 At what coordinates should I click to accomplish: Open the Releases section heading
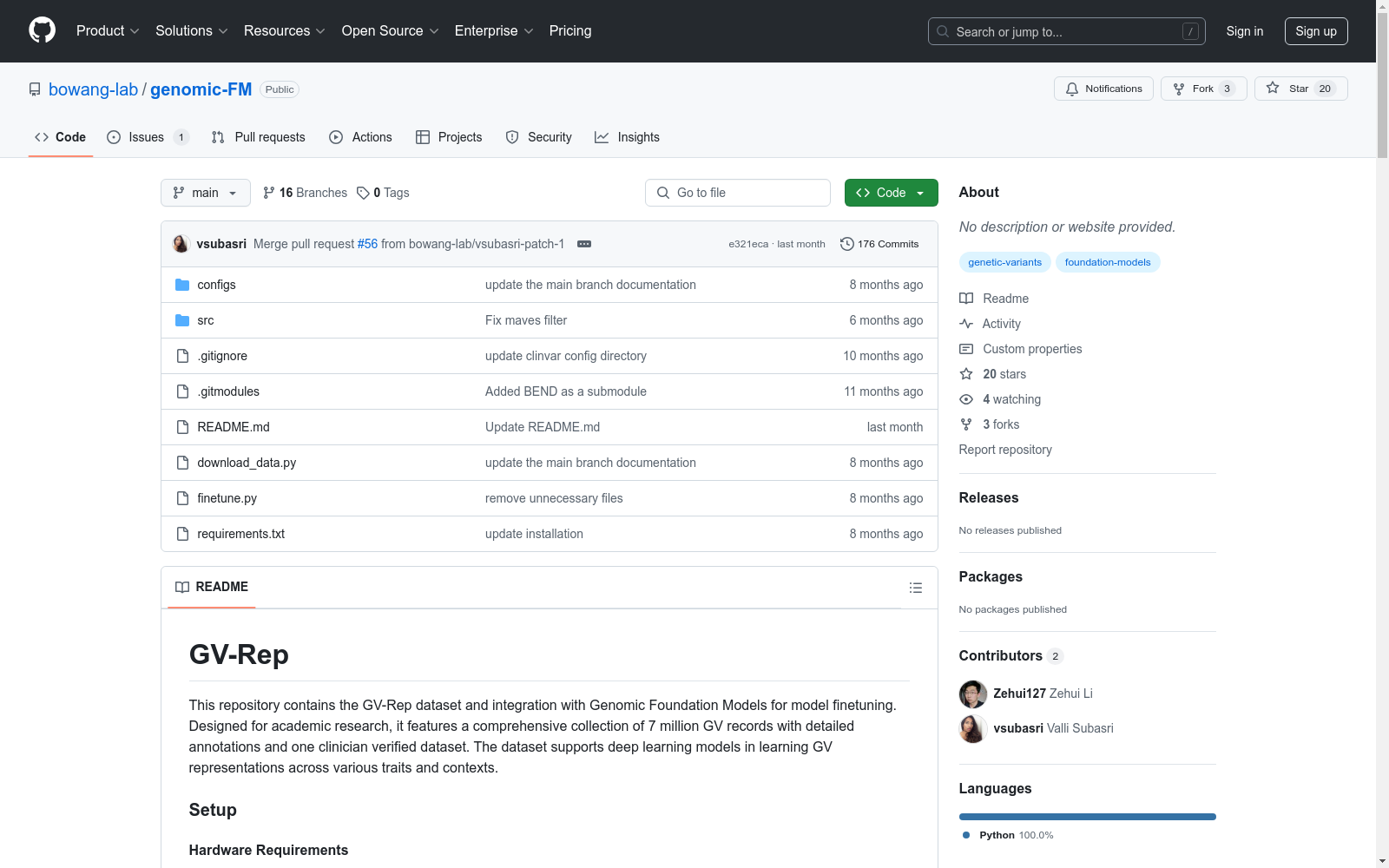tap(989, 497)
